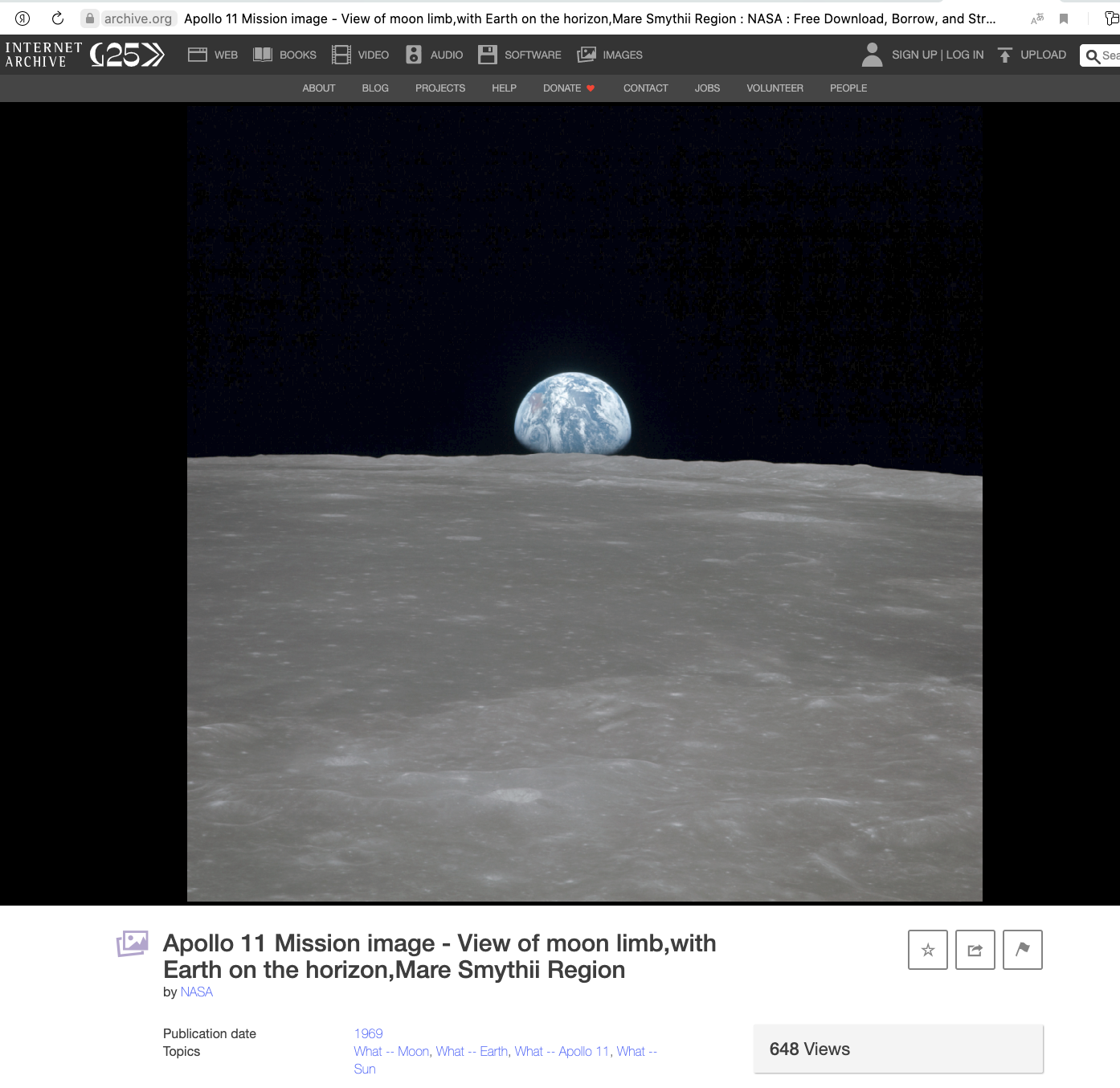This screenshot has width=1120, height=1088.
Task: Open the Audio speaker icon
Action: click(x=414, y=55)
